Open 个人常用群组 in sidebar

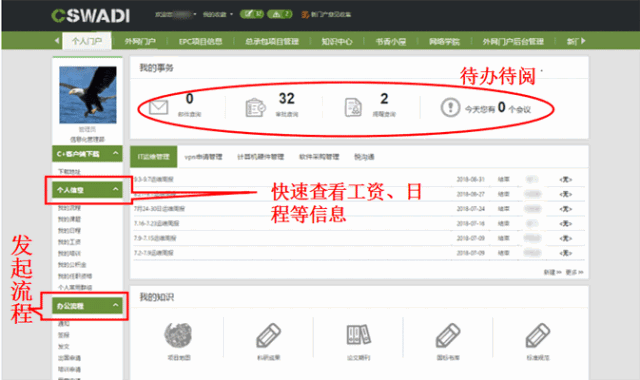coord(75,287)
